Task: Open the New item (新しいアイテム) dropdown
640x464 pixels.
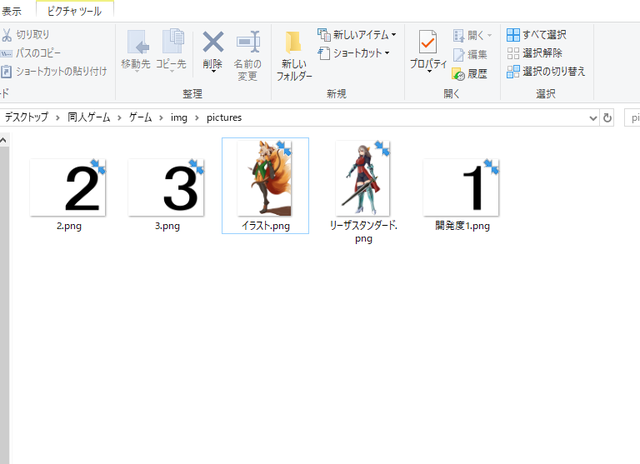Action: (x=356, y=35)
